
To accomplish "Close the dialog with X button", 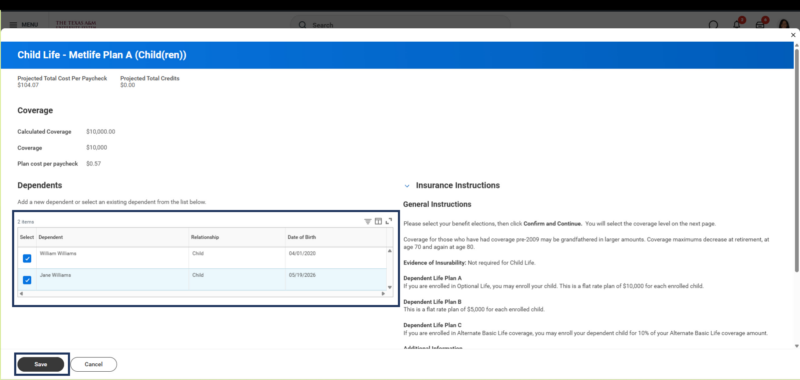I will [793, 35].
